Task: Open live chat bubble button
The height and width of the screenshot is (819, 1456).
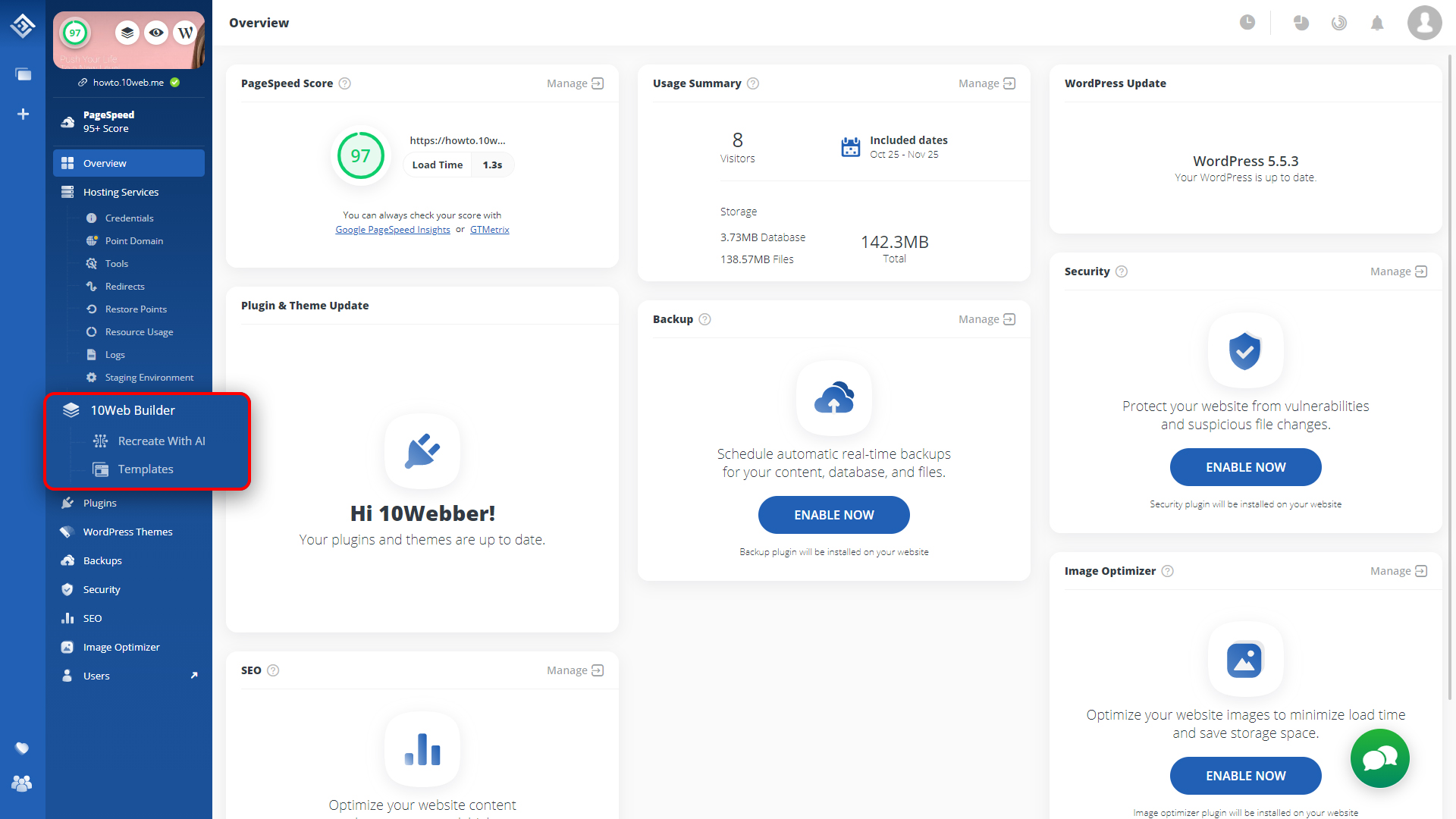Action: point(1380,758)
